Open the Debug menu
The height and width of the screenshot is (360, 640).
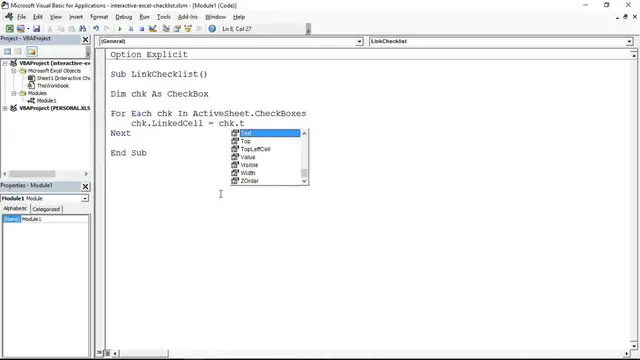pyautogui.click(x=123, y=17)
